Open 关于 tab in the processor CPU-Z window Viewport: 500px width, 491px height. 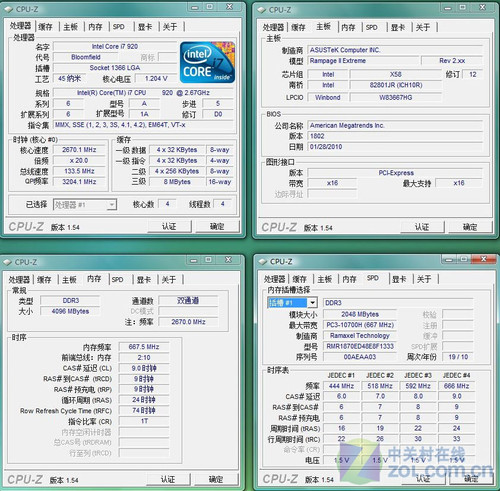click(x=170, y=27)
